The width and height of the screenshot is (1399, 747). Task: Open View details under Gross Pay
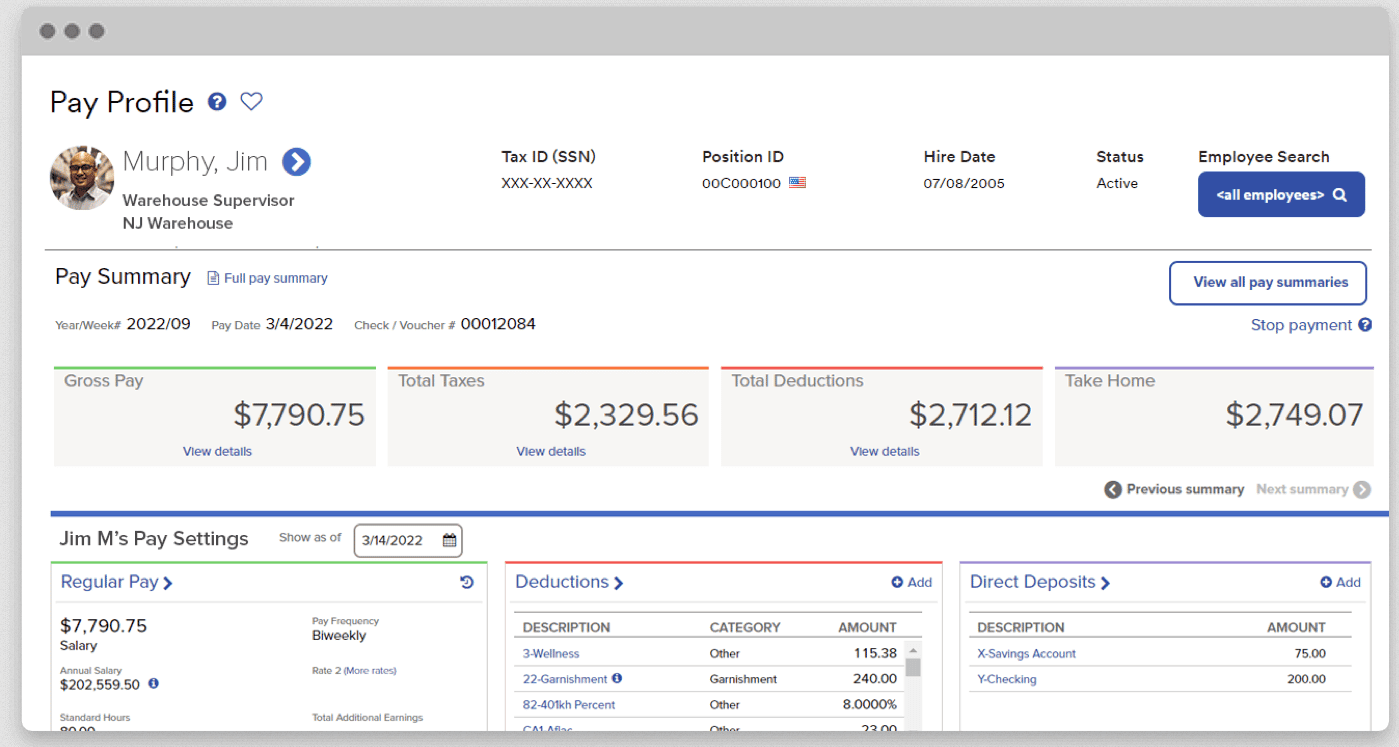pyautogui.click(x=217, y=451)
